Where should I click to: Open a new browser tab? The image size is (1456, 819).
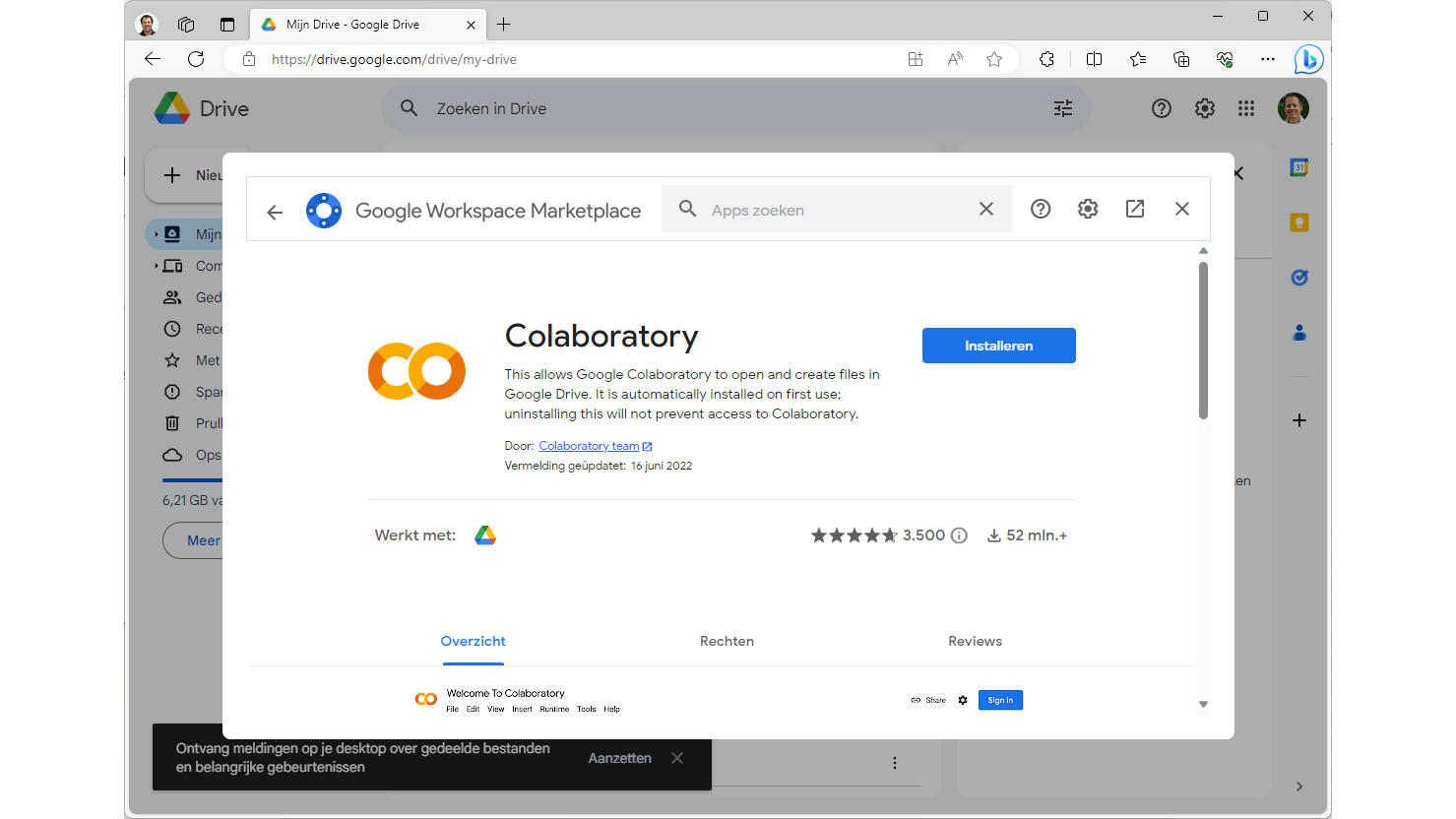(504, 24)
